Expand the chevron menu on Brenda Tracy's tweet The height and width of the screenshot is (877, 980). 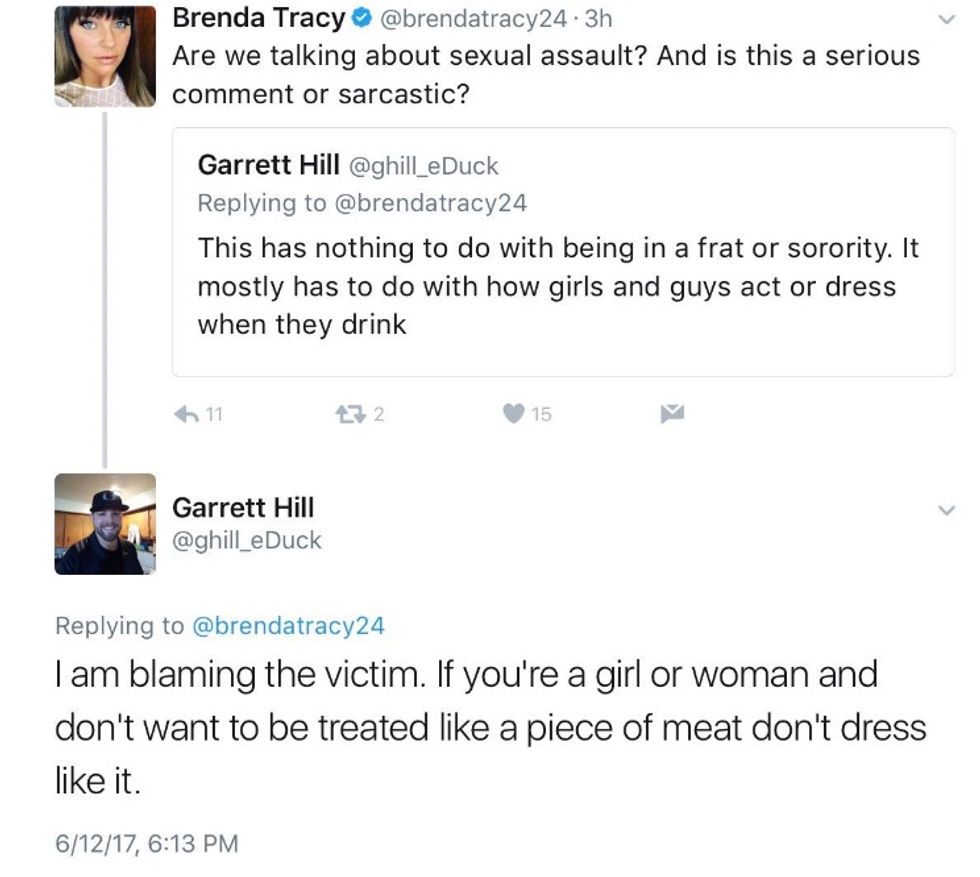pyautogui.click(x=946, y=19)
